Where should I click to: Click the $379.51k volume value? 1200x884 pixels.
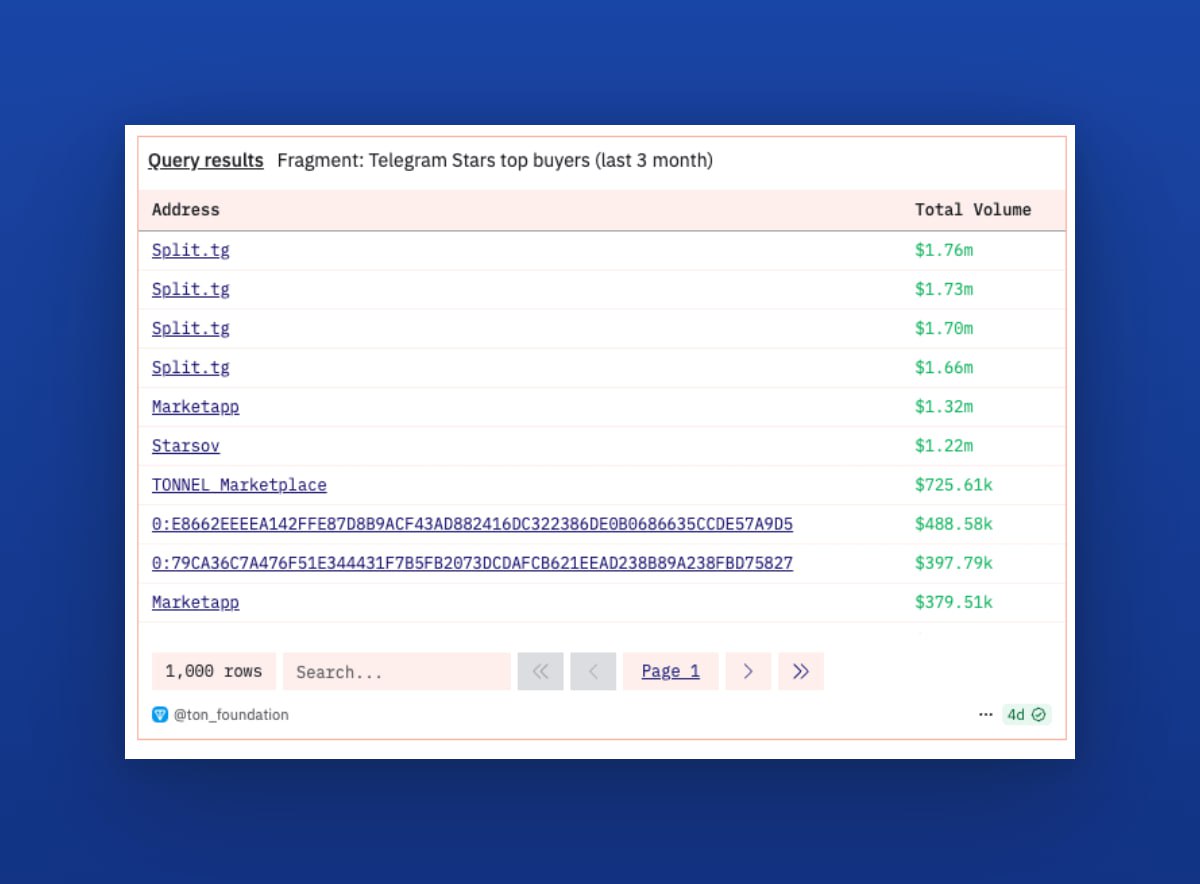954,602
